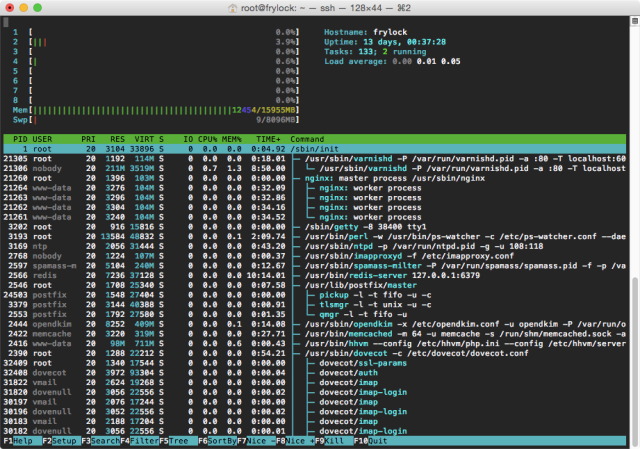Select the dovecot -c dovecot.conf parent row

click(314, 353)
